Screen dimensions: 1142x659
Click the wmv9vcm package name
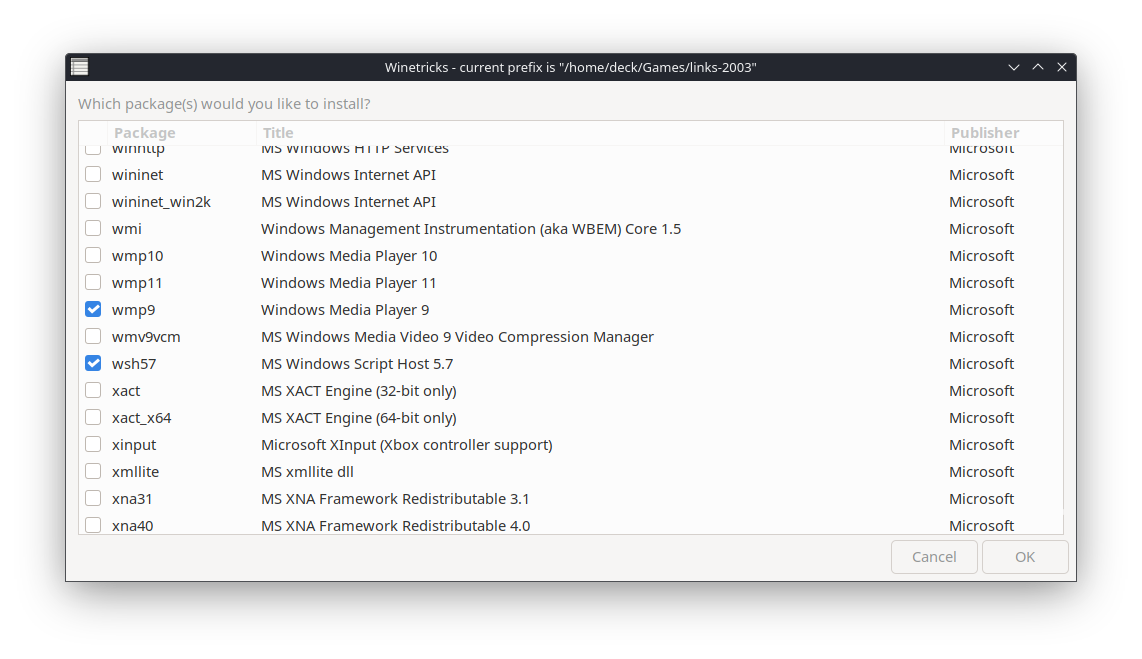coord(146,336)
